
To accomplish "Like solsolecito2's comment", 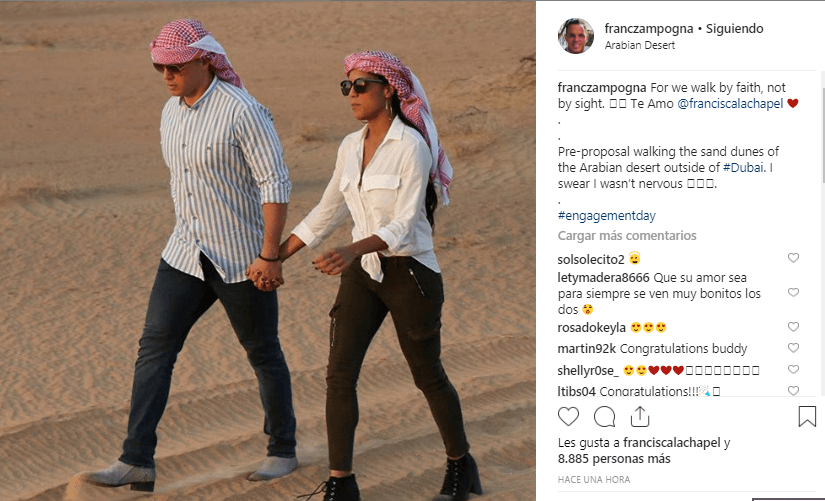I will tap(793, 257).
